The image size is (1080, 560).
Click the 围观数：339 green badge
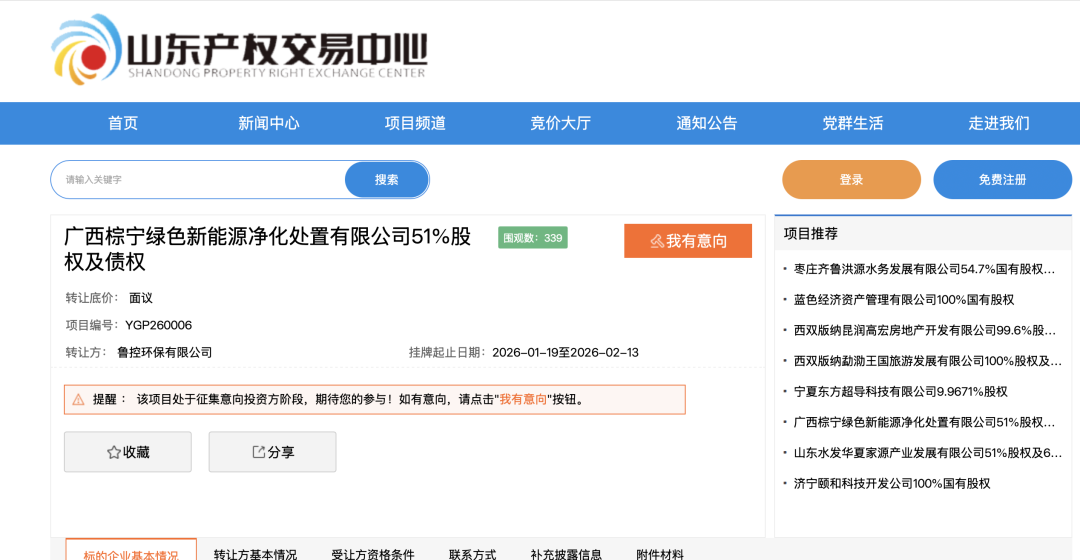(x=533, y=238)
